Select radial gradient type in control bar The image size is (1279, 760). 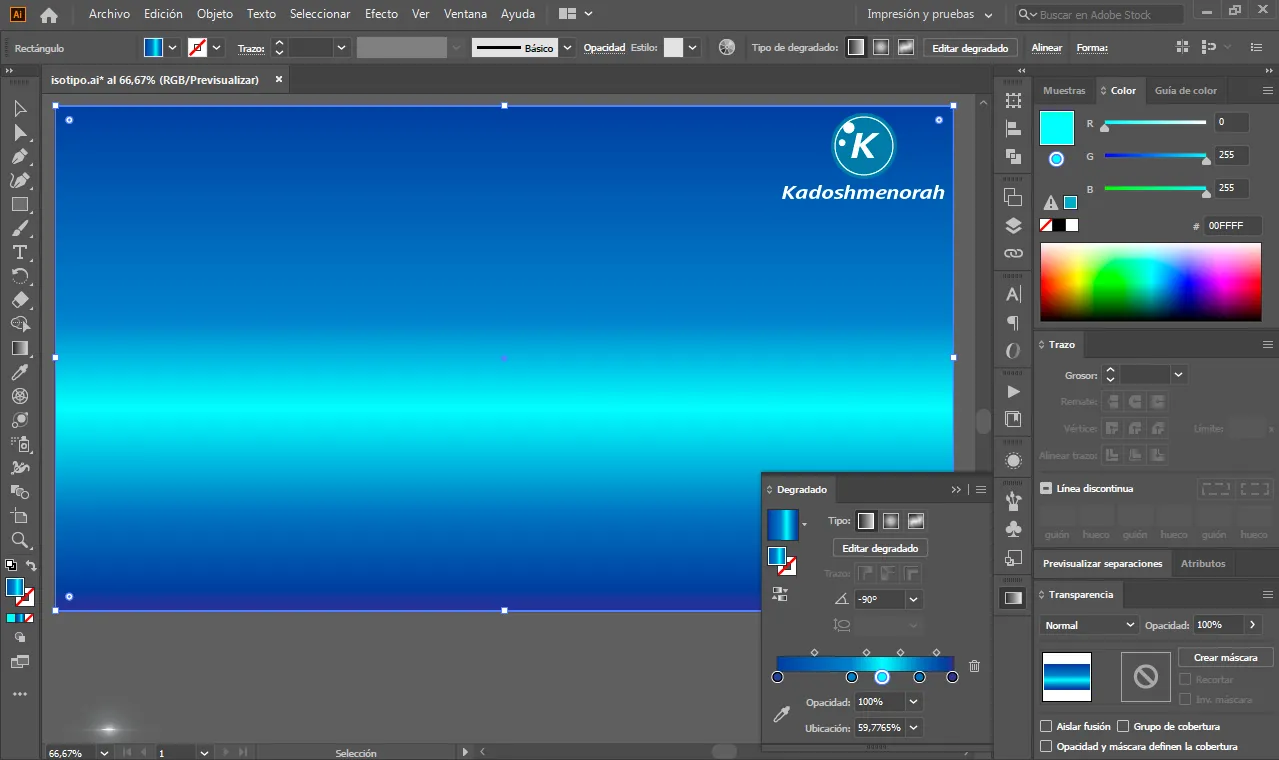tap(880, 47)
